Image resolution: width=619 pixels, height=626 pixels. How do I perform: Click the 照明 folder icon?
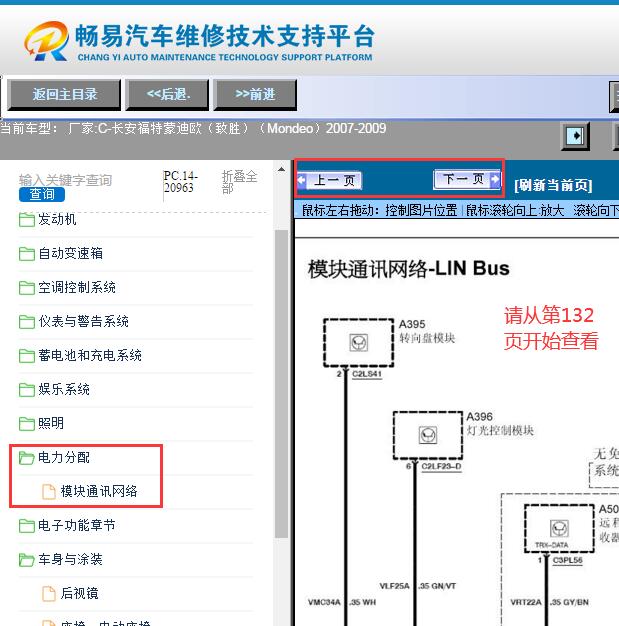(26, 424)
